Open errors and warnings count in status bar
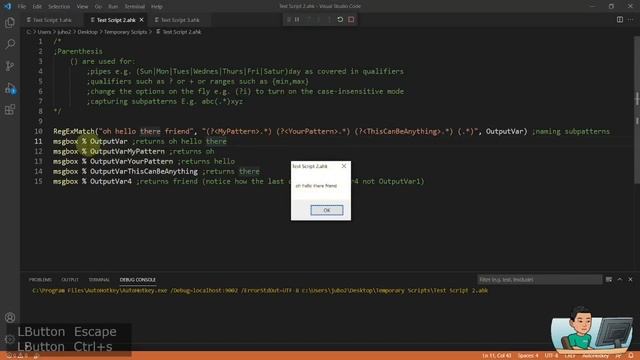The height and width of the screenshot is (360, 640). click(x=16, y=356)
